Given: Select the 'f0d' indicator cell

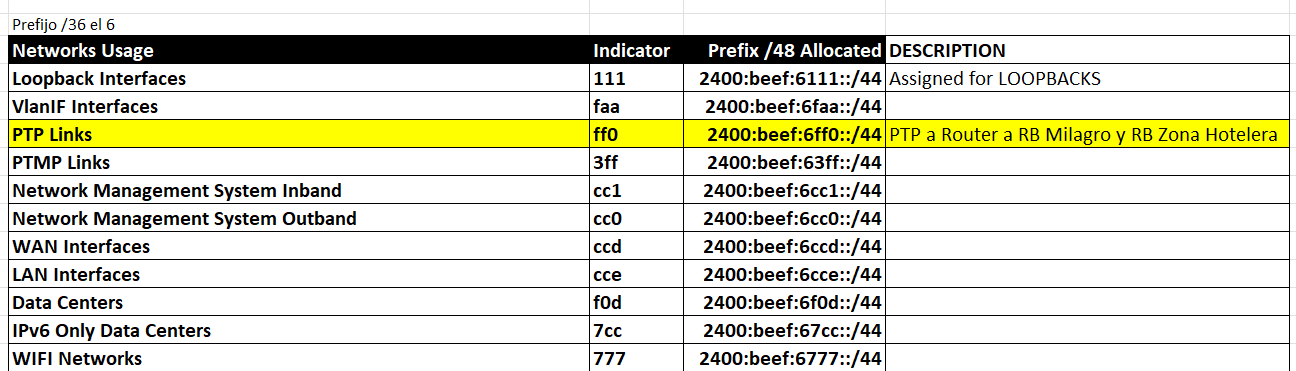Looking at the screenshot, I should pyautogui.click(x=636, y=302).
